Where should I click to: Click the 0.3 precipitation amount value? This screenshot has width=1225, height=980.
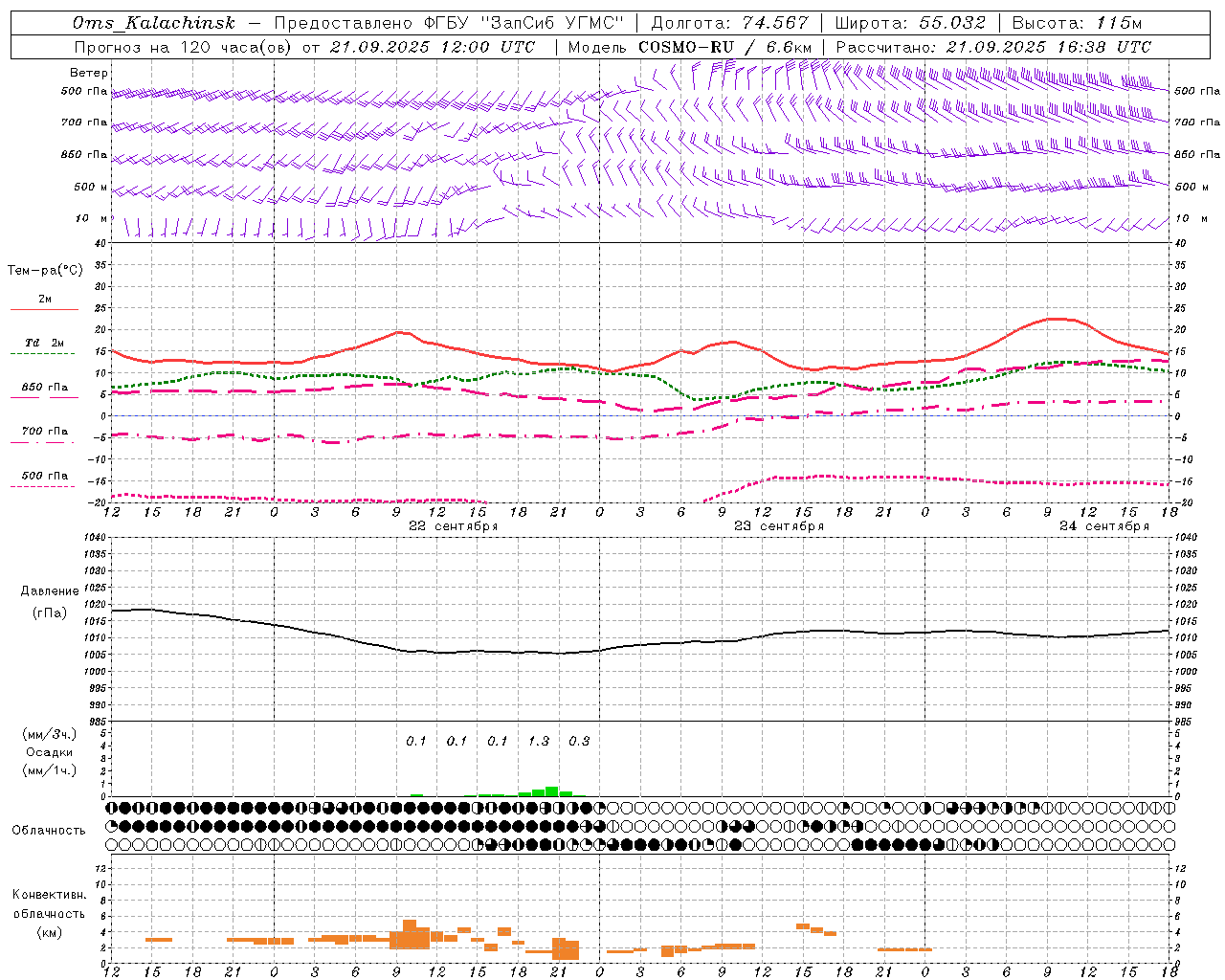point(579,741)
